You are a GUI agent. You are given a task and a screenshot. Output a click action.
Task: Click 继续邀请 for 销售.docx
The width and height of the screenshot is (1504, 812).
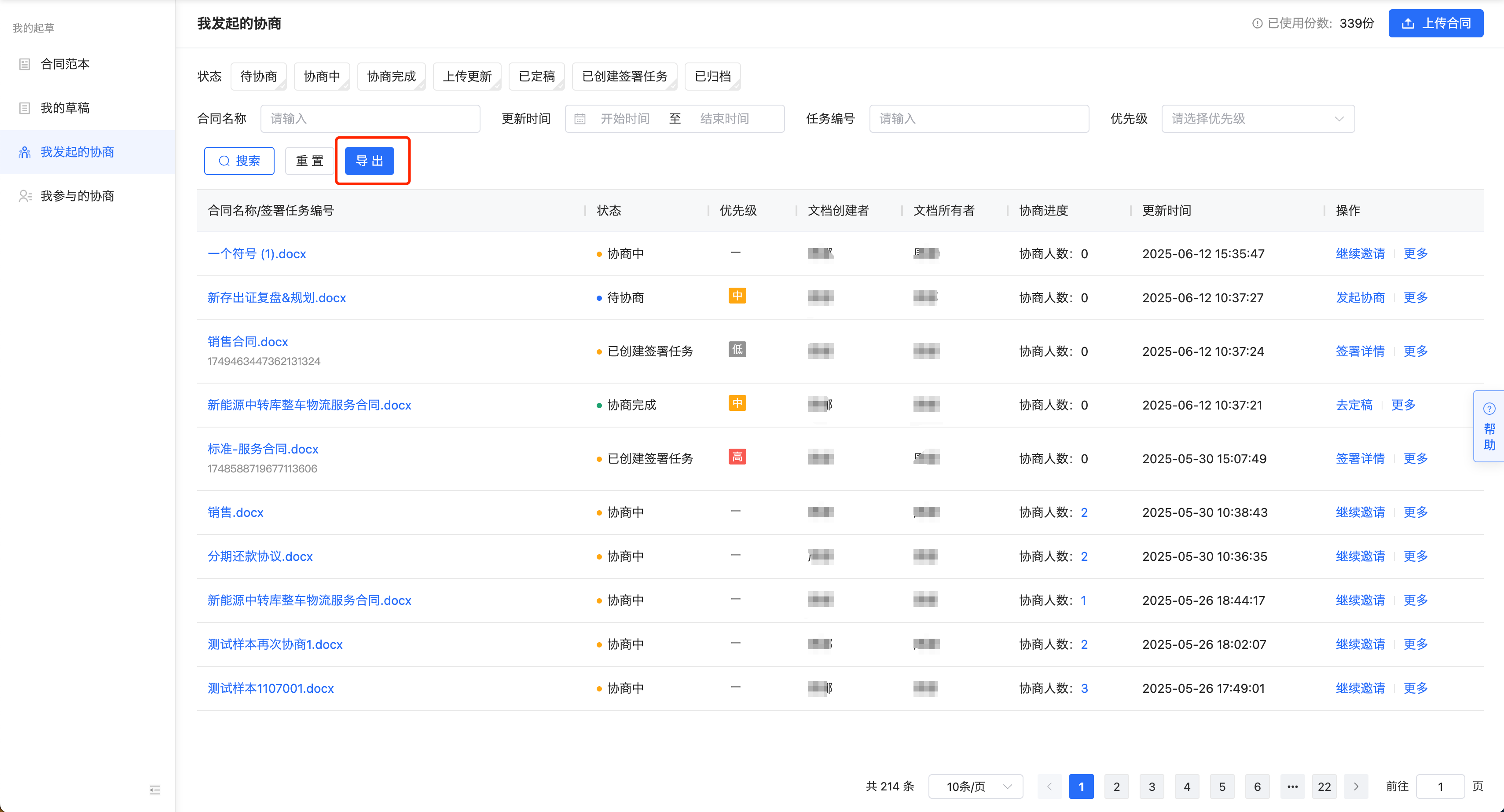pyautogui.click(x=1361, y=512)
